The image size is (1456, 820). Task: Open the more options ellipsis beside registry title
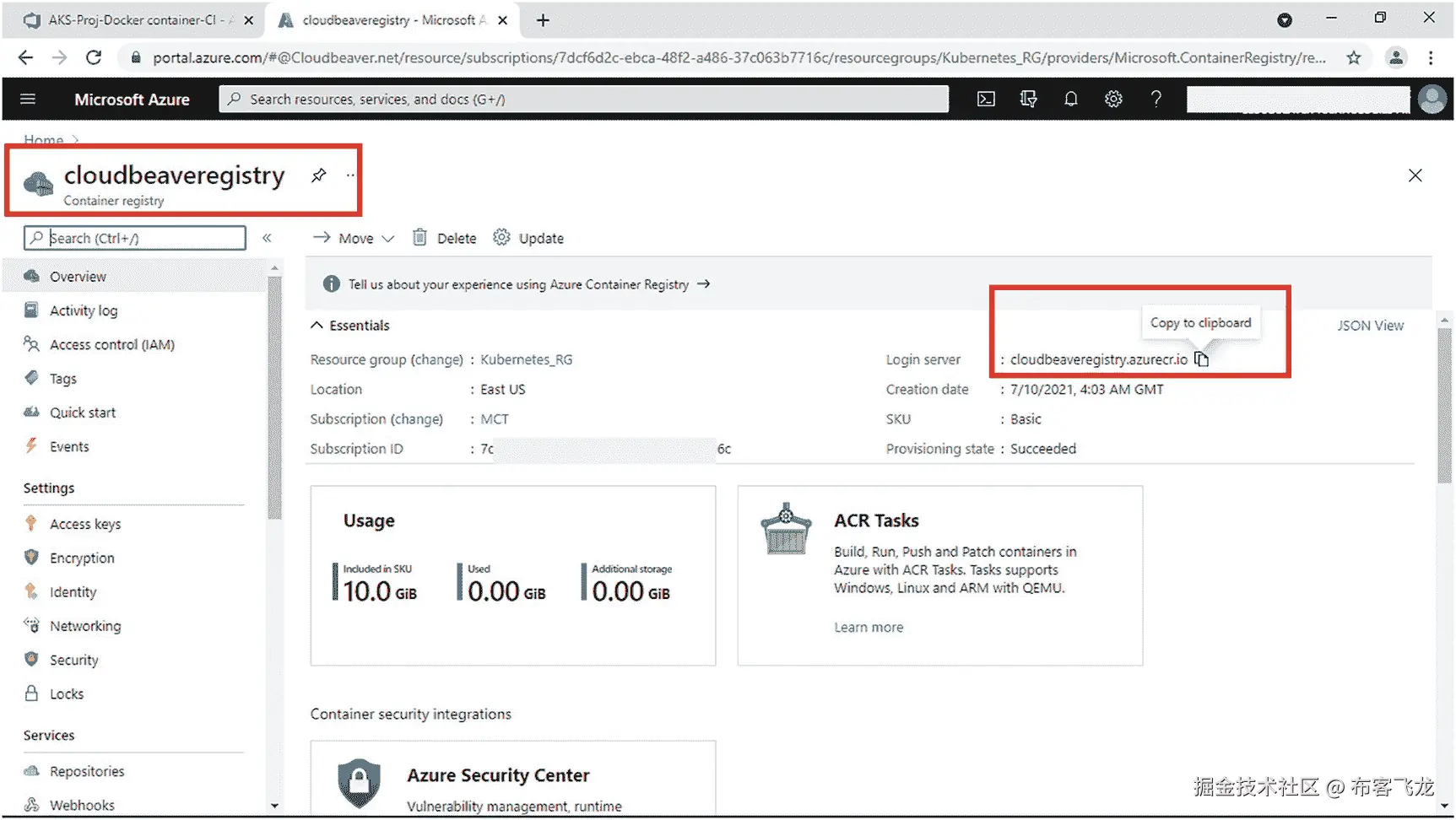[x=350, y=175]
